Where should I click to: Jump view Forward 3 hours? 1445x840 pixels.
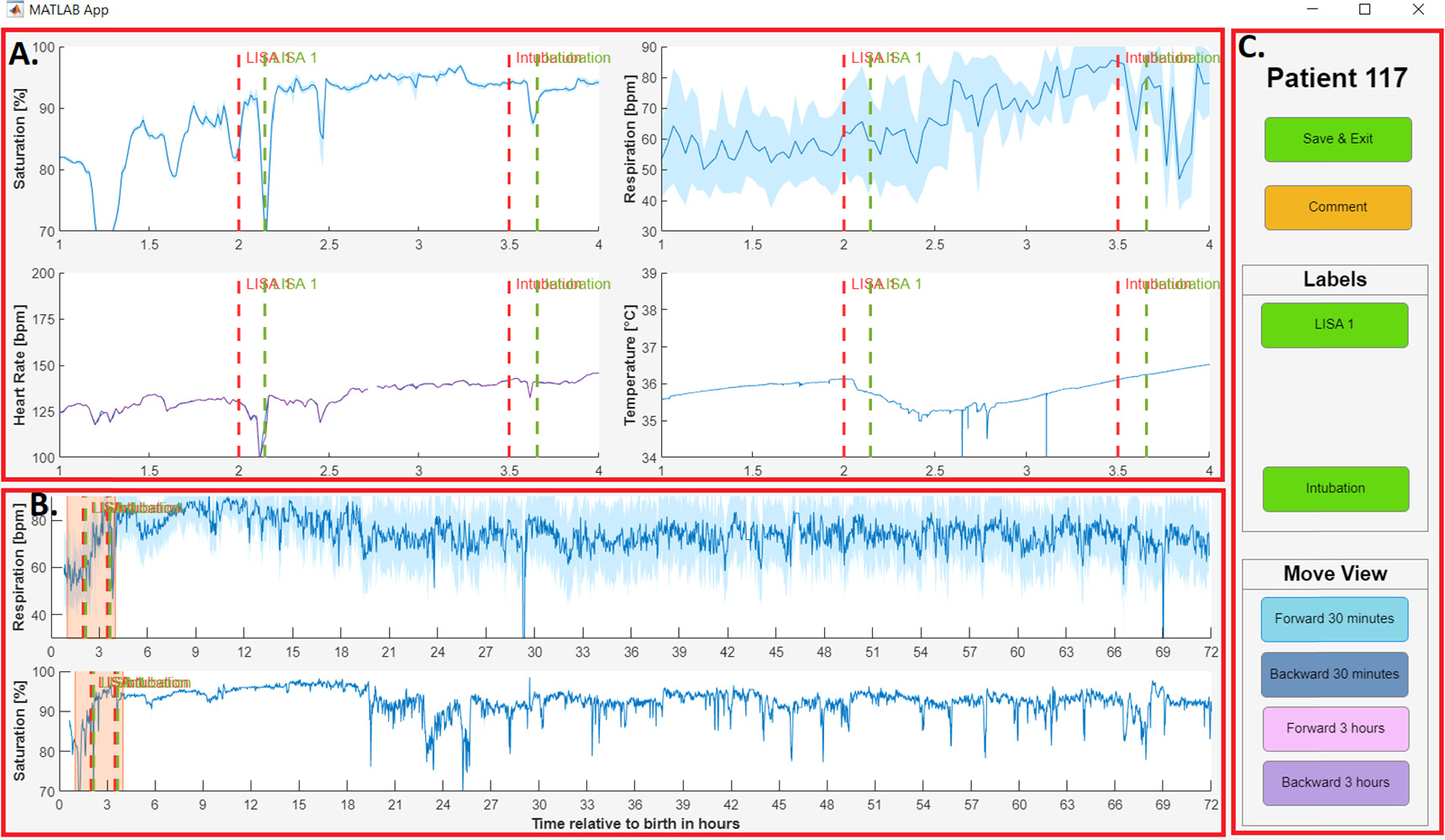point(1336,728)
